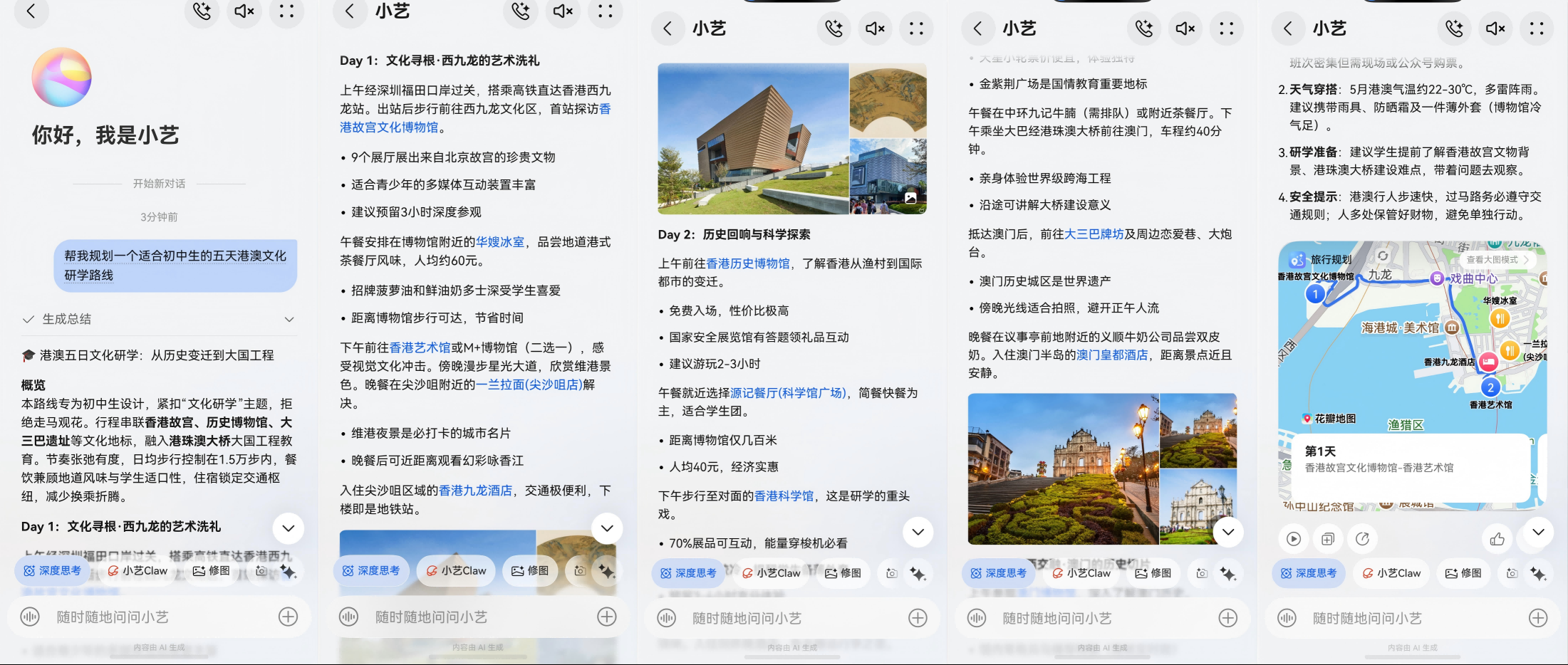
Task: Open 修图 on the Macau screen
Action: coord(1153,573)
